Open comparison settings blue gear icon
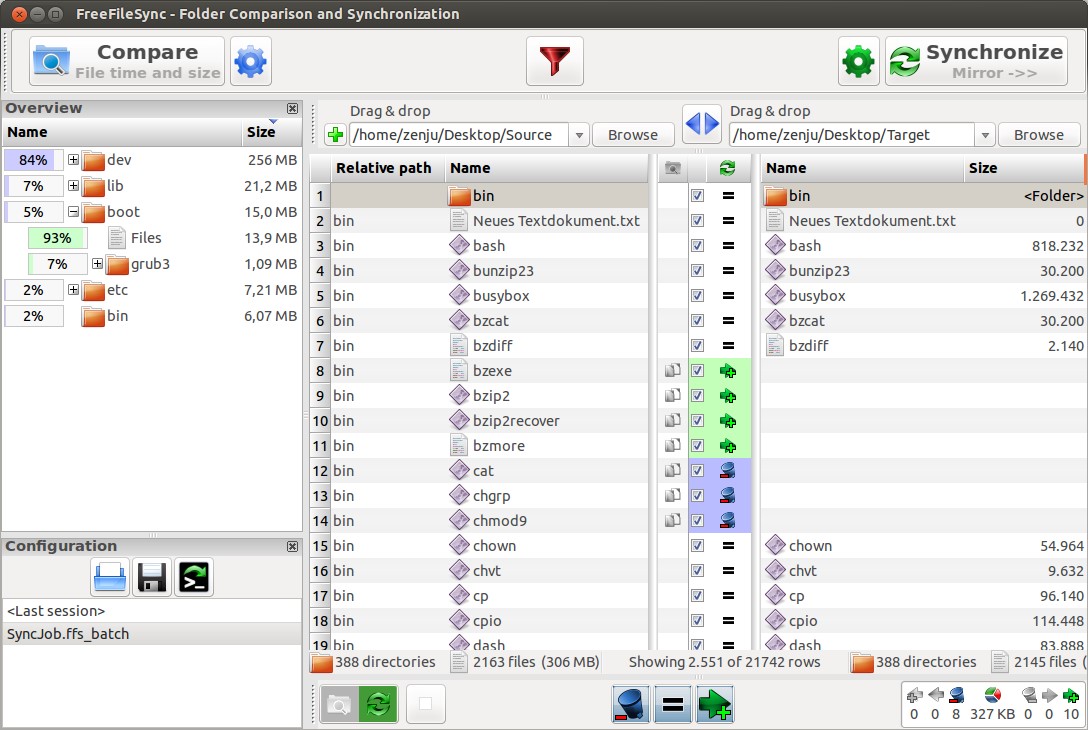The height and width of the screenshot is (730, 1088). click(250, 62)
